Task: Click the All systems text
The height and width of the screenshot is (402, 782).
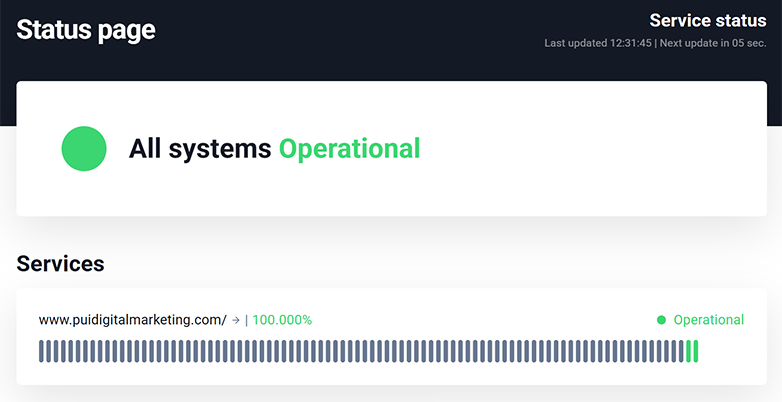Action: pos(200,149)
